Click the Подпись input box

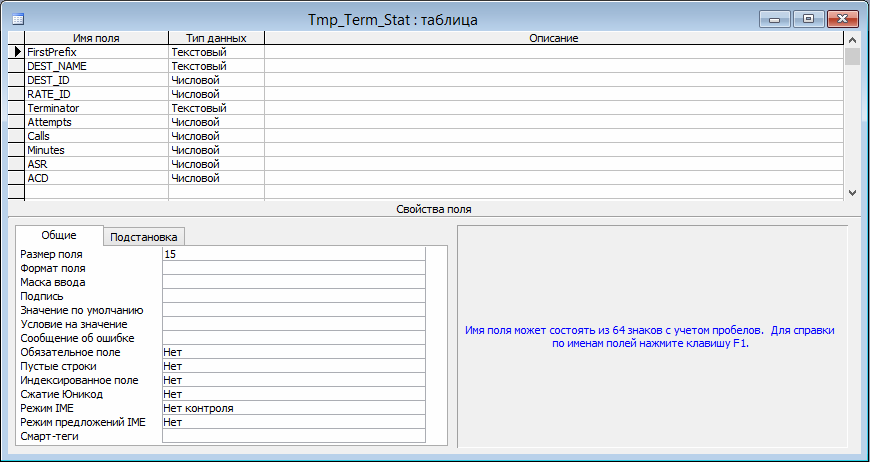[x=294, y=296]
